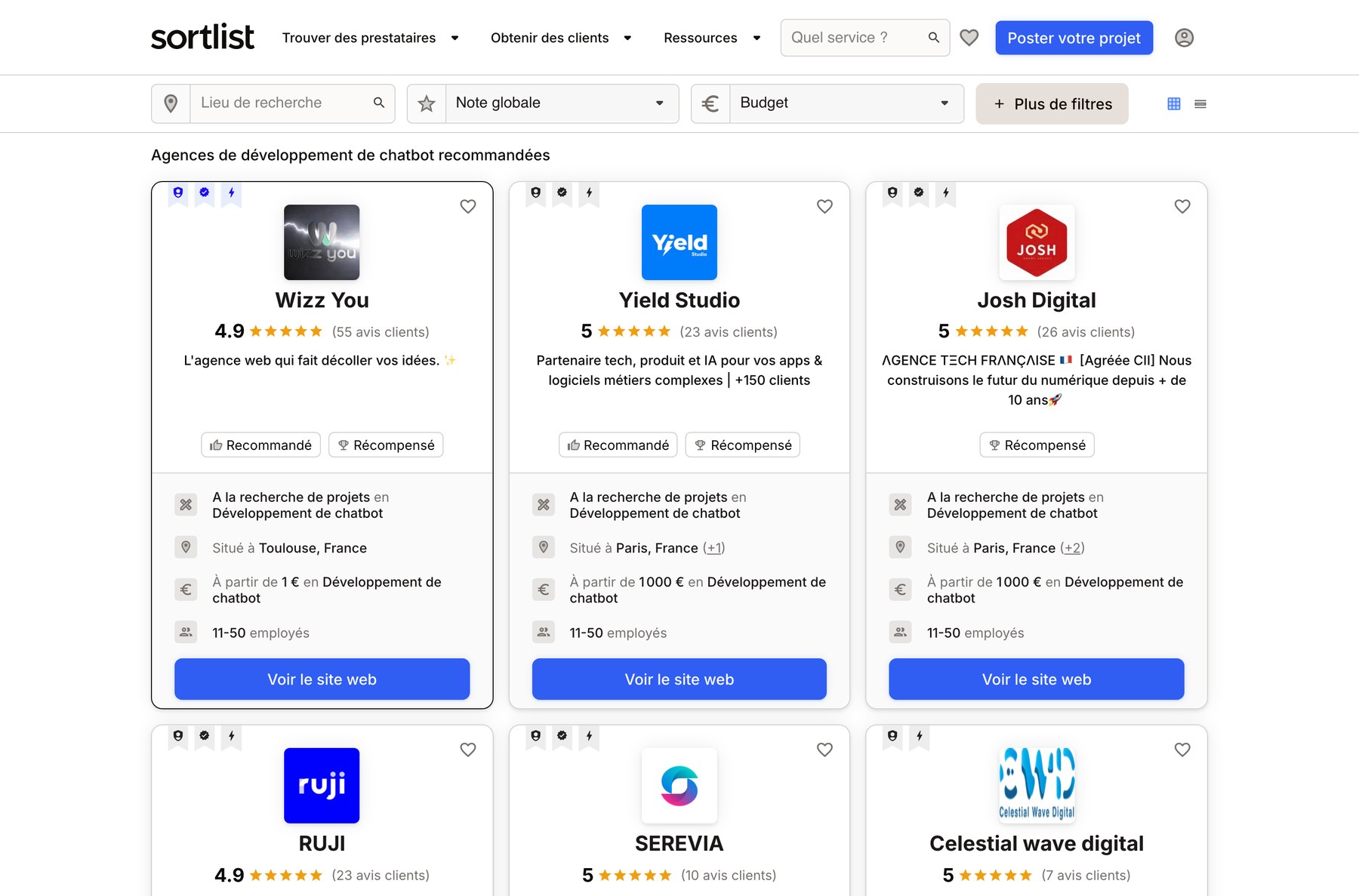Click the euro icon in Wizz You card

point(186,590)
